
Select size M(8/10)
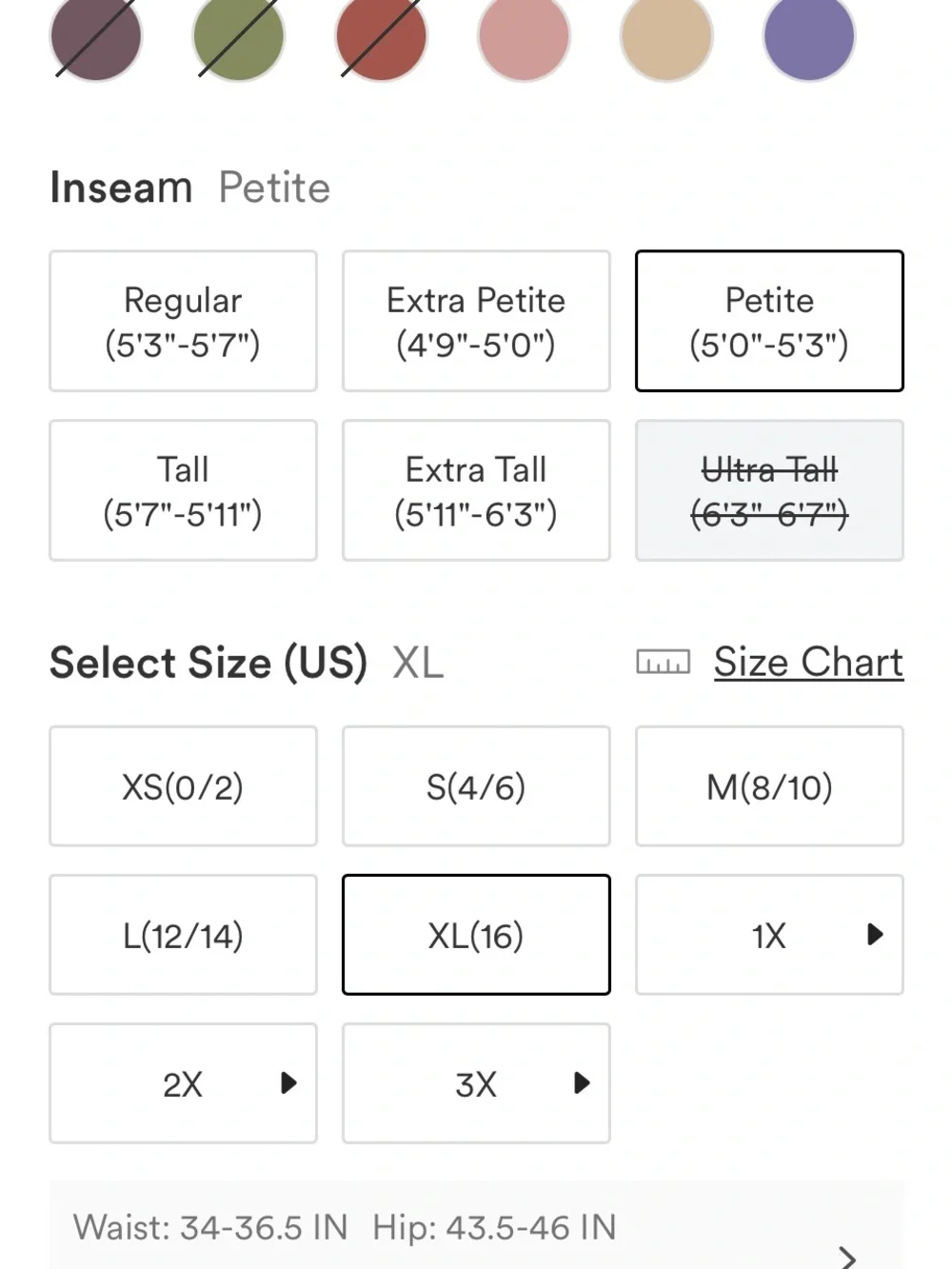(769, 786)
